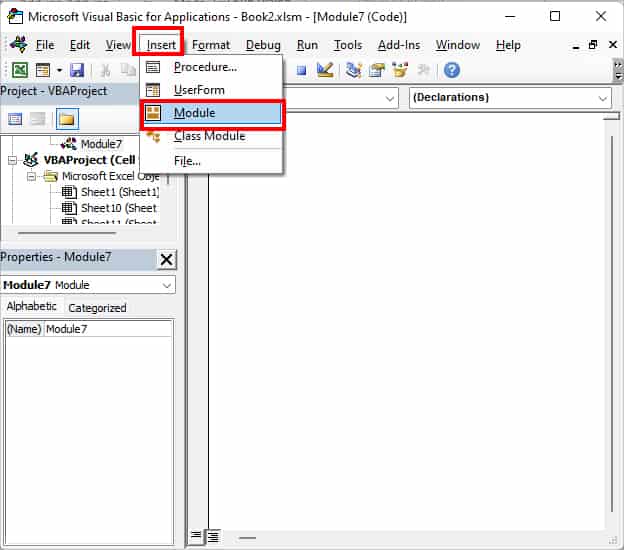Viewport: 624px width, 550px height.
Task: Open Object Browser toolbar icon
Action: [x=400, y=70]
